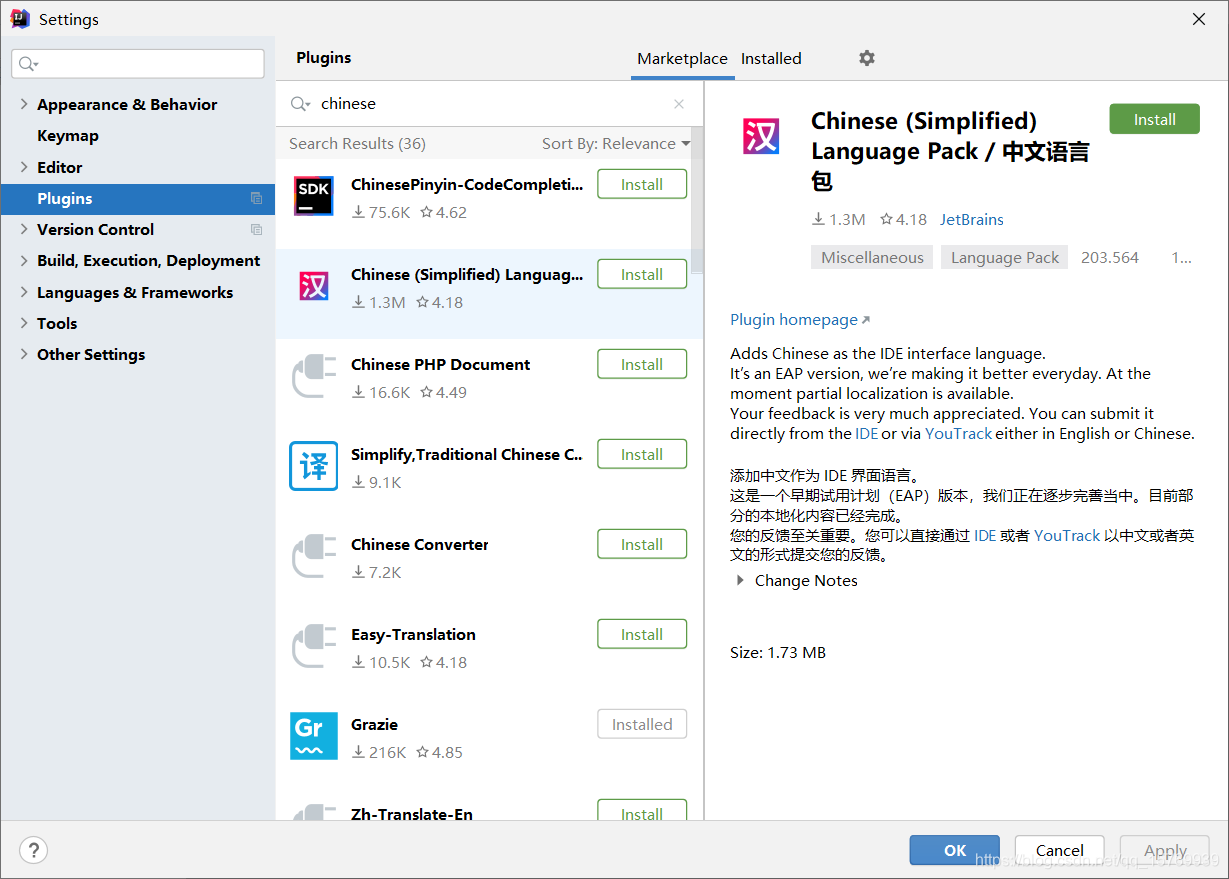Click the Simplify Traditional Chinese translate icon
This screenshot has height=879, width=1229.
[314, 466]
